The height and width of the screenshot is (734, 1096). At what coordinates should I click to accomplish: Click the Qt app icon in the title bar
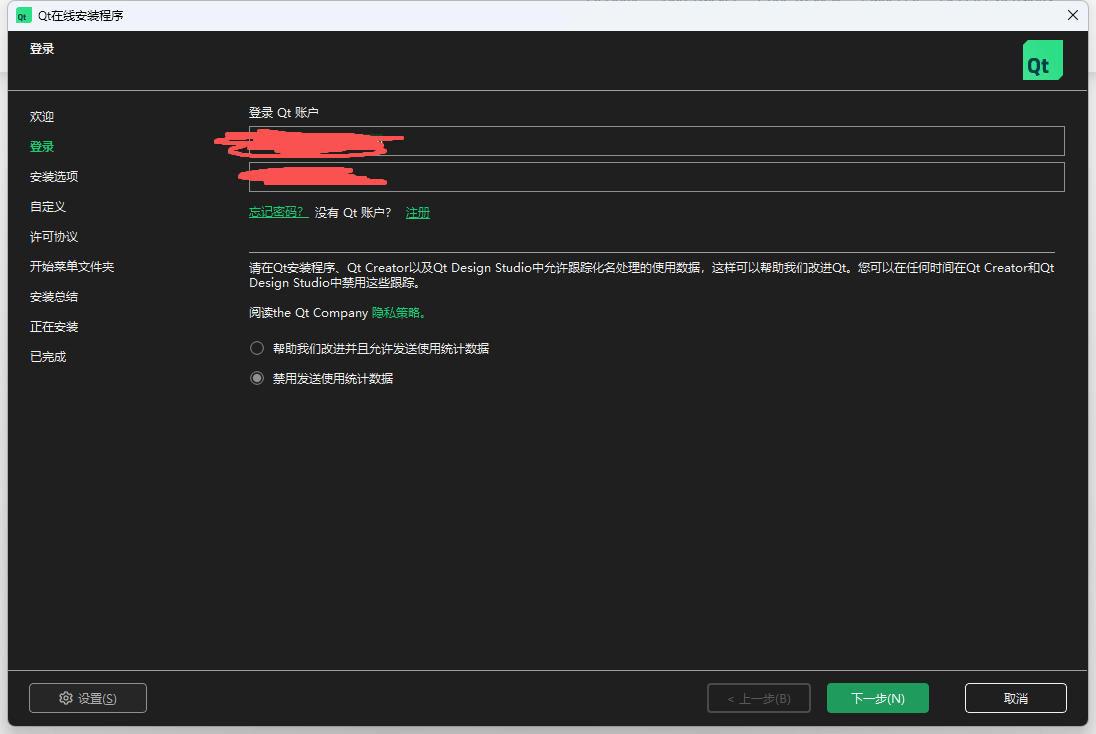coord(23,15)
